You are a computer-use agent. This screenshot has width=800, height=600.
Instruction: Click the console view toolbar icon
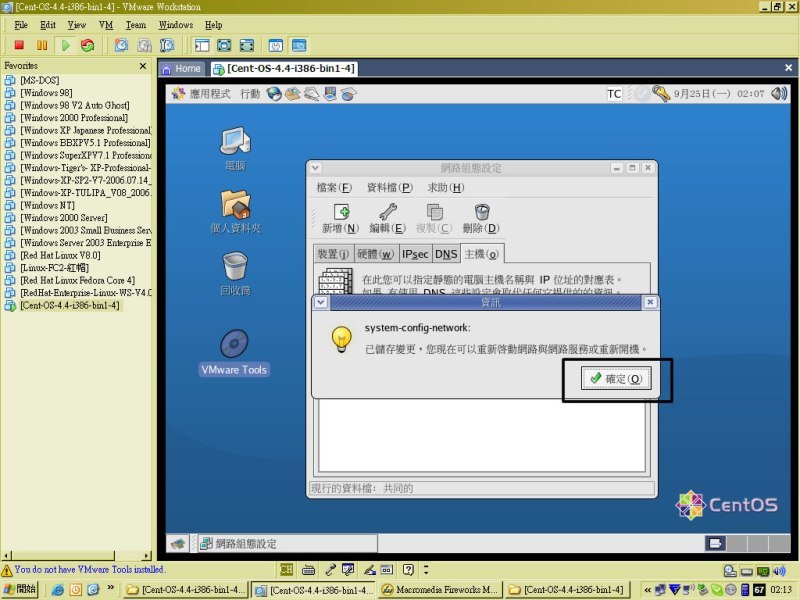pyautogui.click(x=299, y=45)
